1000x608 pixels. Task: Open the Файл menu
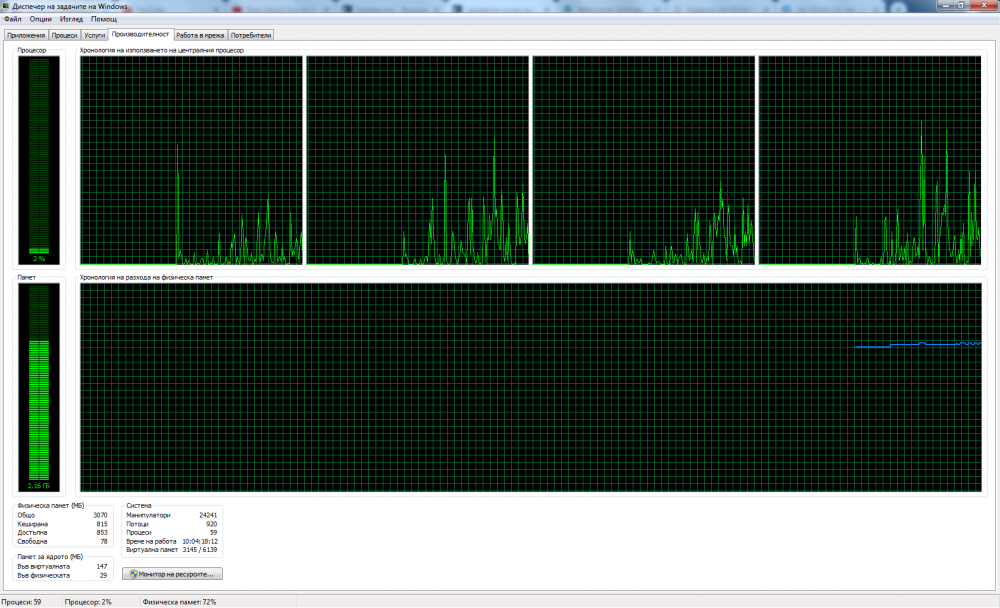(x=13, y=19)
